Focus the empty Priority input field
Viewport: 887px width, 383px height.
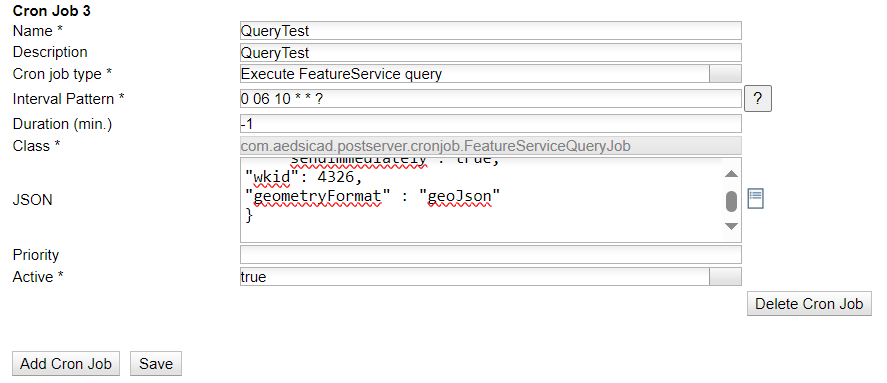[490, 255]
